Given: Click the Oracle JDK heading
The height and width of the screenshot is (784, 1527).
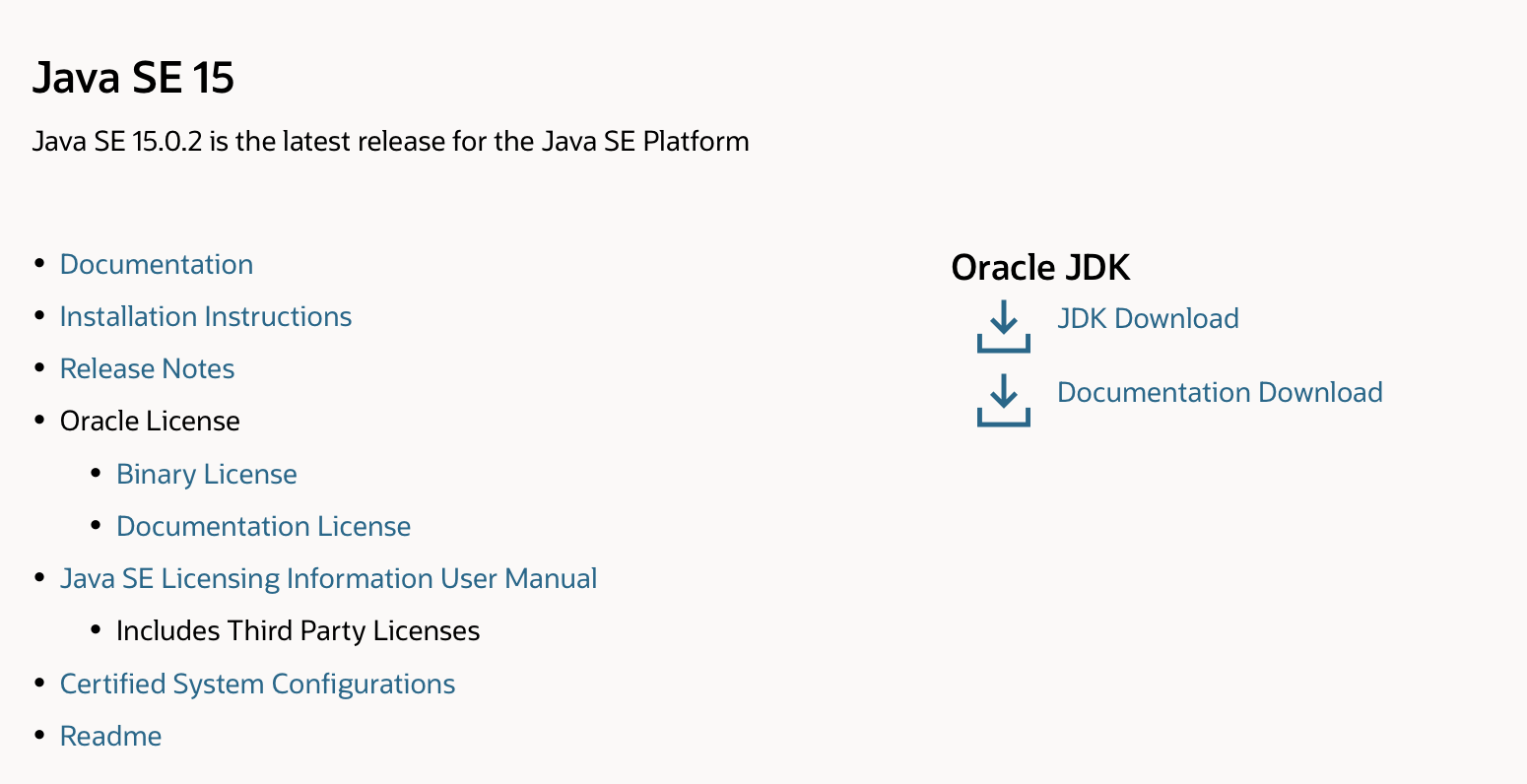Looking at the screenshot, I should coord(1040,267).
